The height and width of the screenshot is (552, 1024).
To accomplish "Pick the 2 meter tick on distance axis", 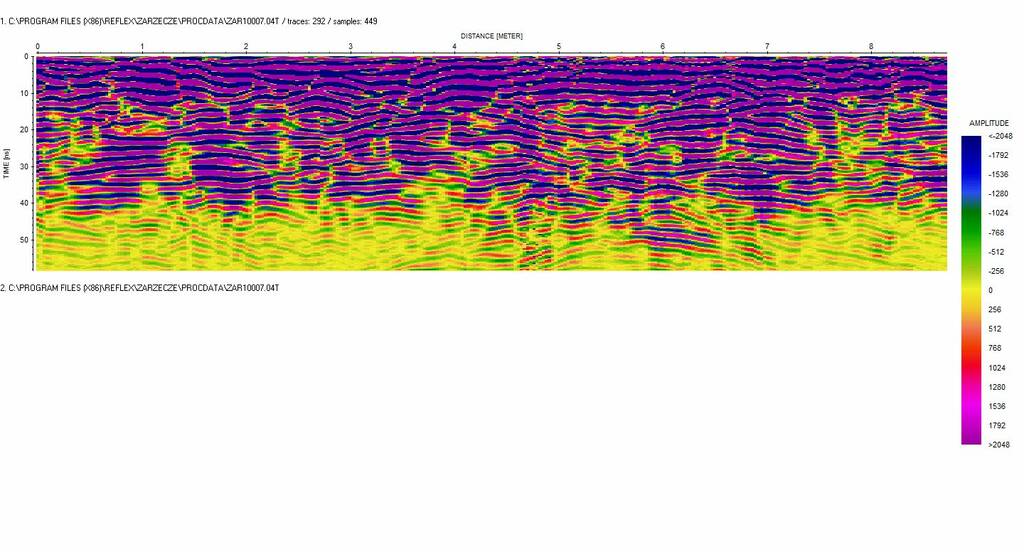I will click(x=246, y=47).
